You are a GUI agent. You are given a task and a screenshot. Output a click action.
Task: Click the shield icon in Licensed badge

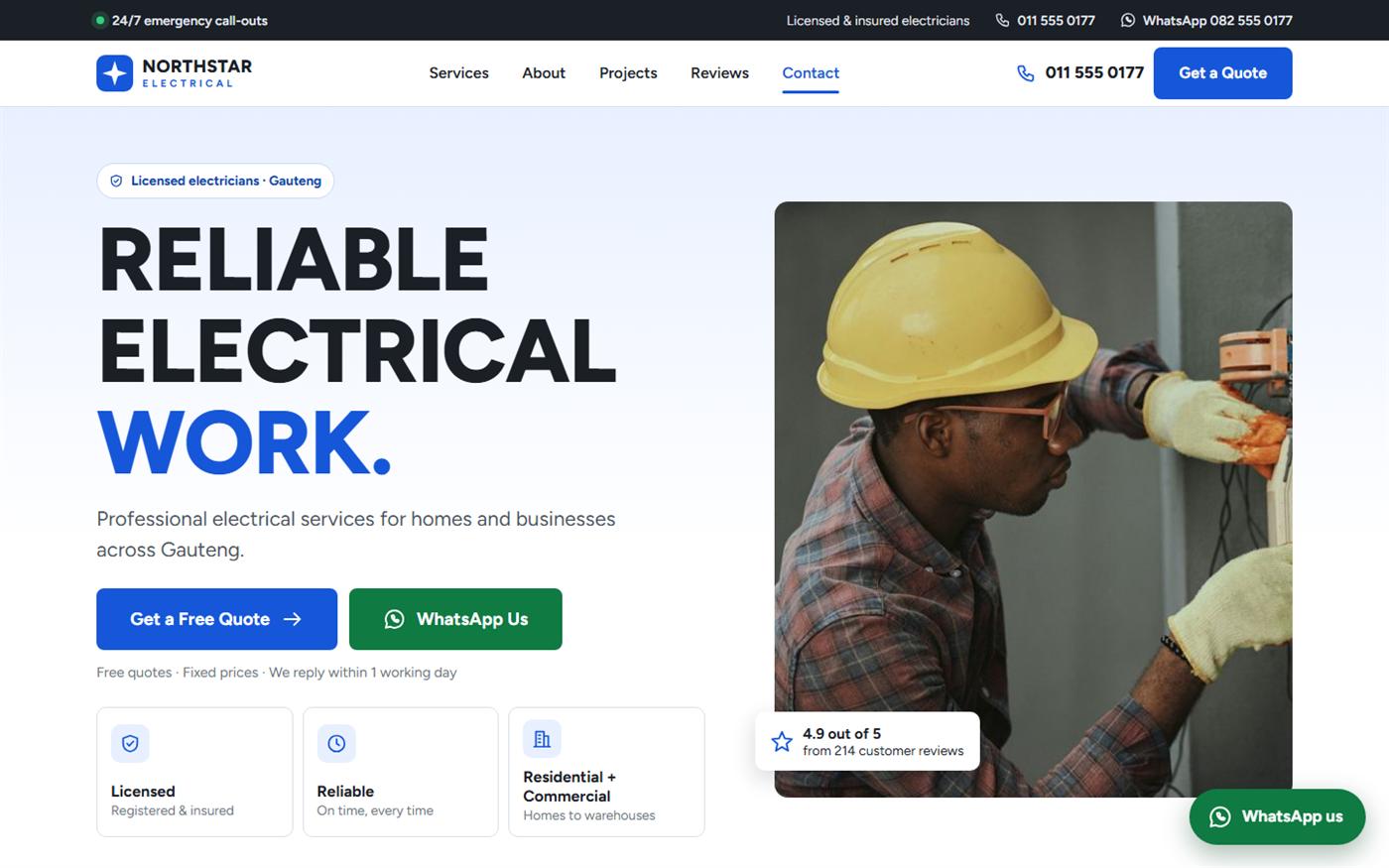(x=116, y=181)
